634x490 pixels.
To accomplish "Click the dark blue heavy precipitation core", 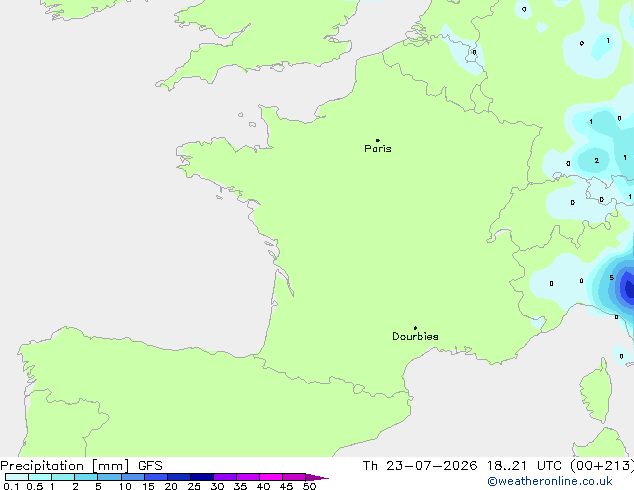I will pos(628,288).
